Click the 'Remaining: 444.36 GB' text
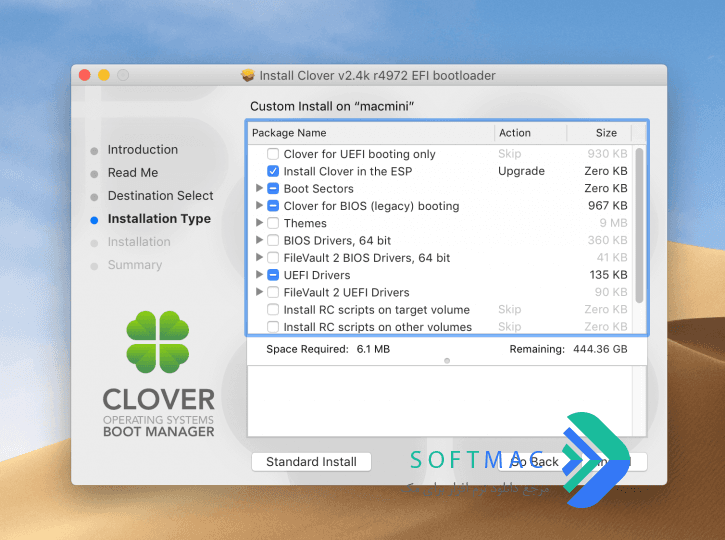 point(568,349)
